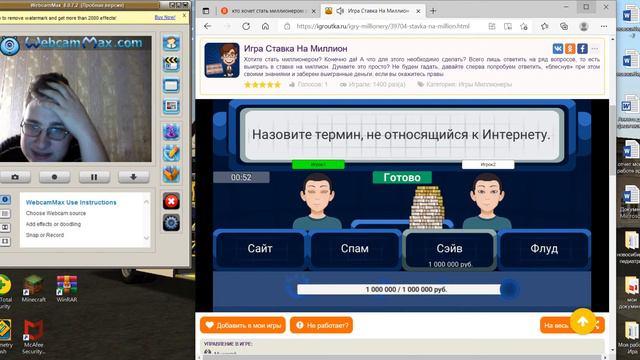The width and height of the screenshot is (640, 360).
Task: Open McAfee Security desktop shortcut
Action: click(x=33, y=337)
